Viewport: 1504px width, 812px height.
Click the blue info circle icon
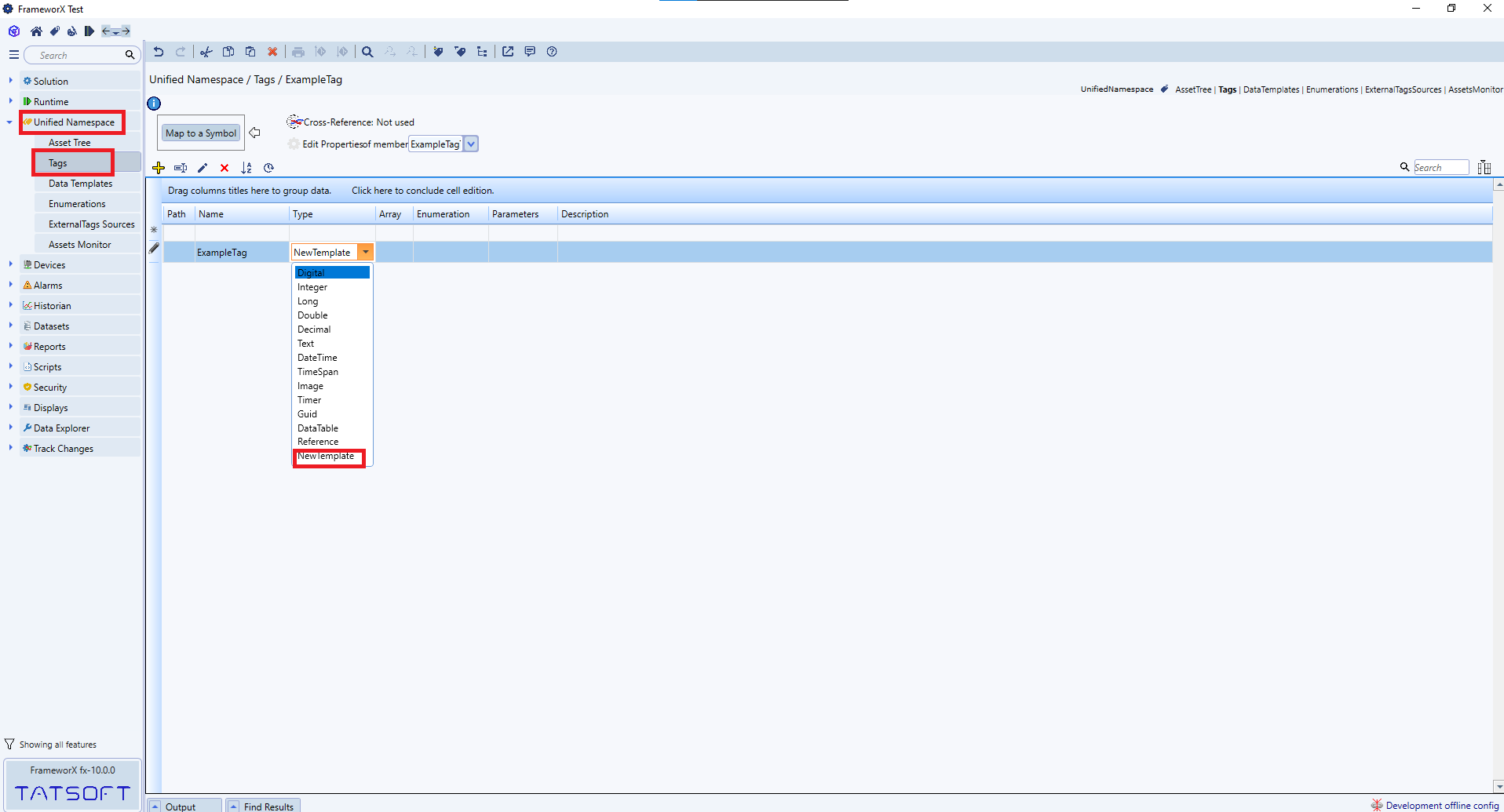tap(155, 104)
